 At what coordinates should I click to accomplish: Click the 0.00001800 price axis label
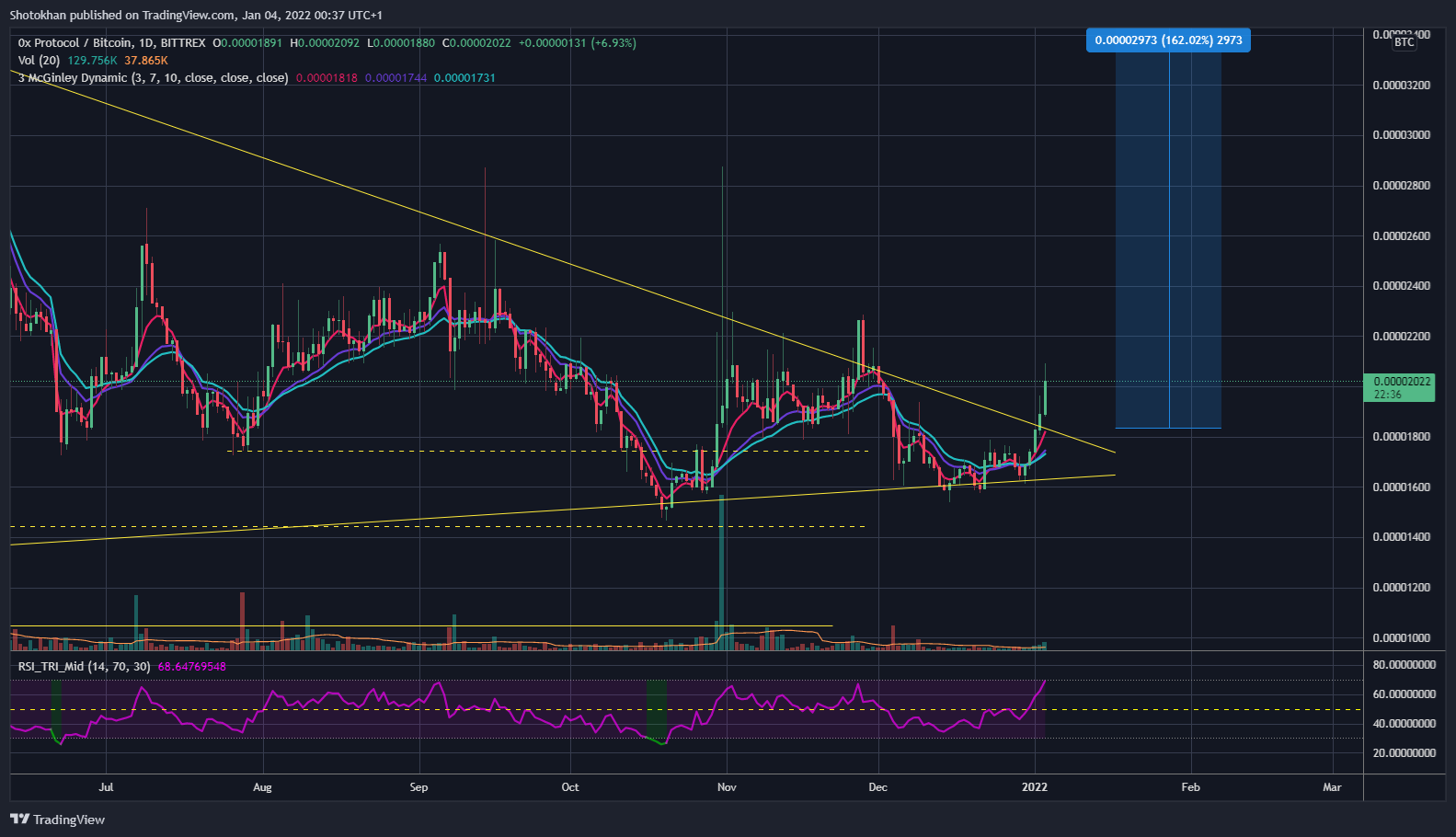[1402, 437]
